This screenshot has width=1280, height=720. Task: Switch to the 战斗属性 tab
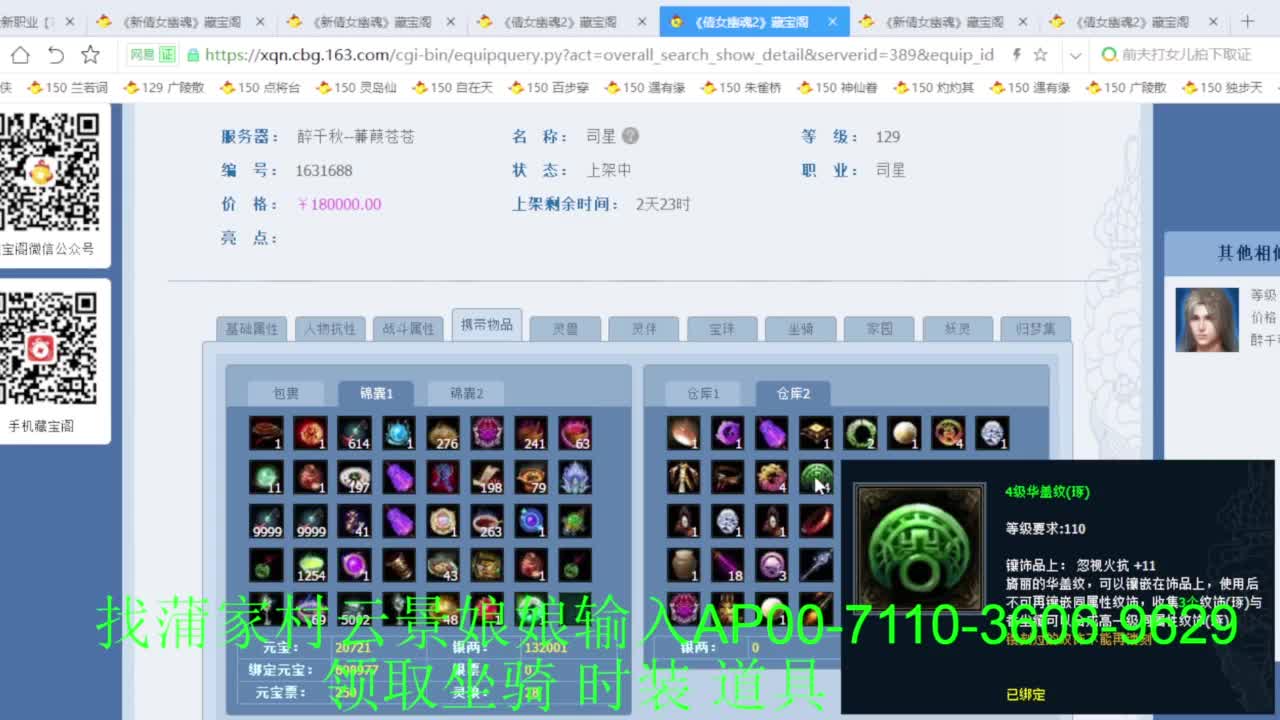408,329
